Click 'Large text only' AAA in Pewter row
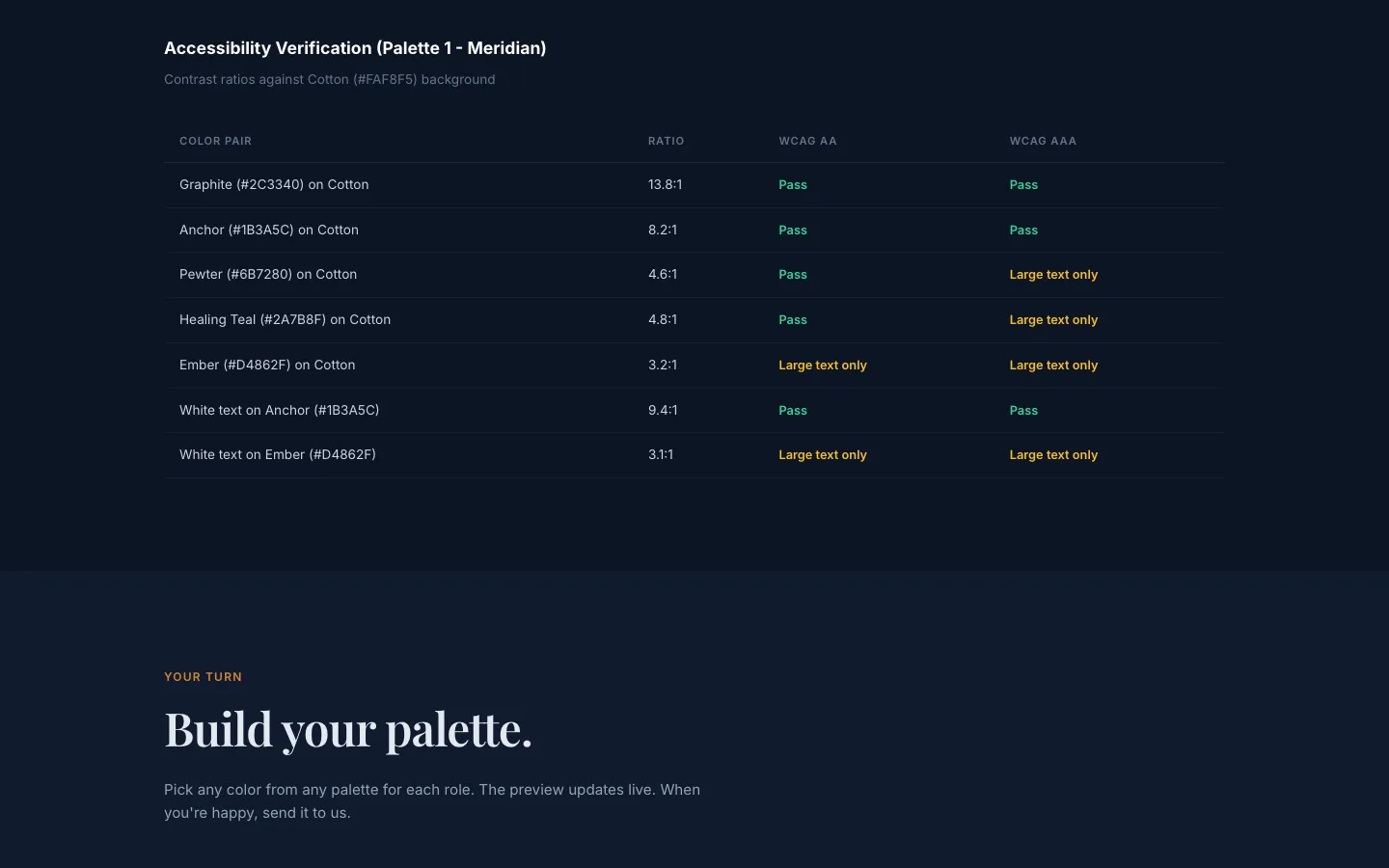Image resolution: width=1389 pixels, height=868 pixels. pos(1053,274)
